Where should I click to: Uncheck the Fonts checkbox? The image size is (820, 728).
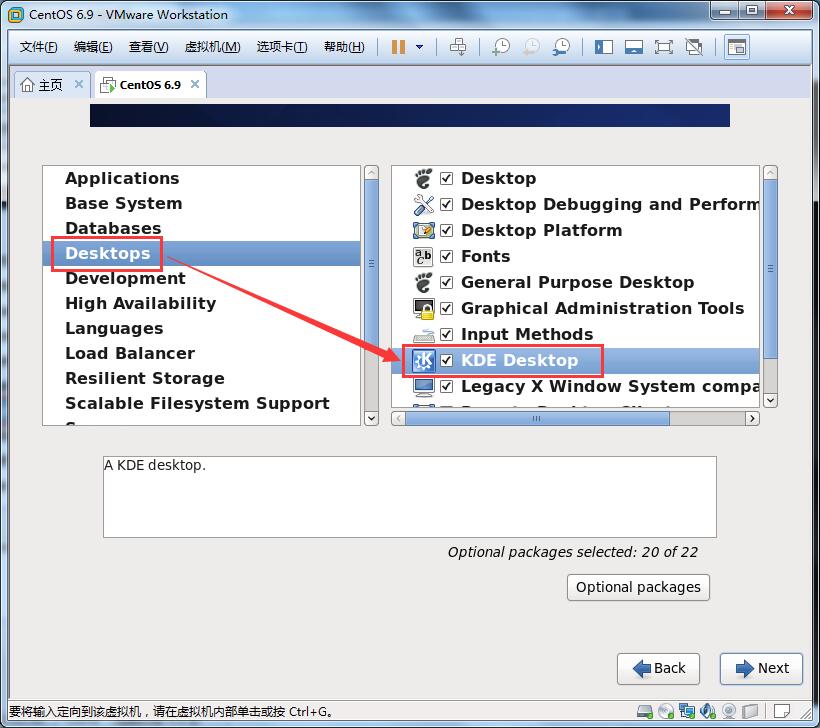(x=446, y=256)
